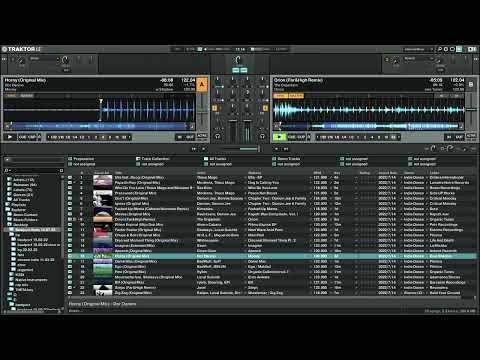Disable the orange SYNC button on Deck B
This screenshot has height=360, width=480.
[280, 96]
